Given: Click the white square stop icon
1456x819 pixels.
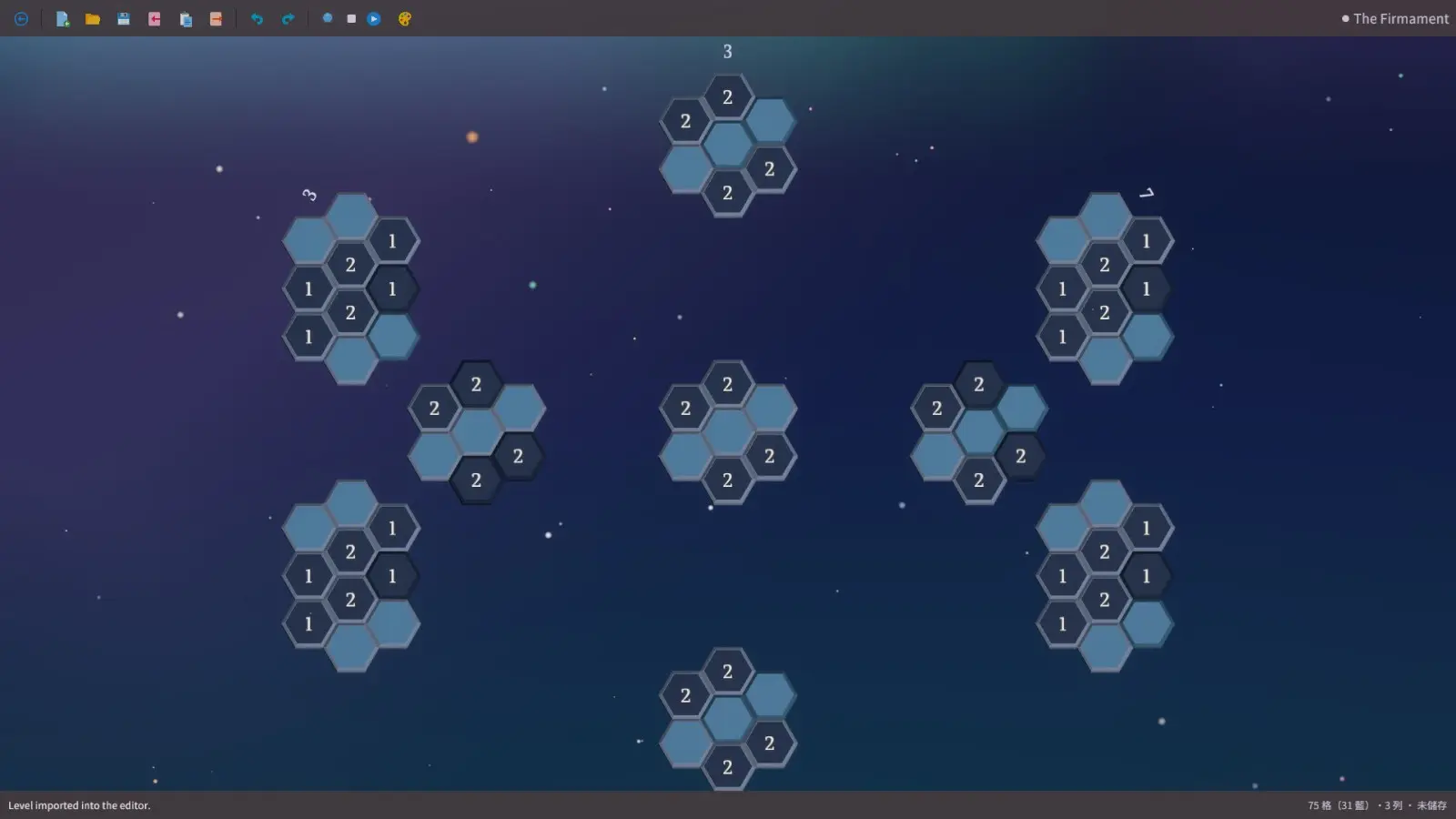Looking at the screenshot, I should point(351,18).
